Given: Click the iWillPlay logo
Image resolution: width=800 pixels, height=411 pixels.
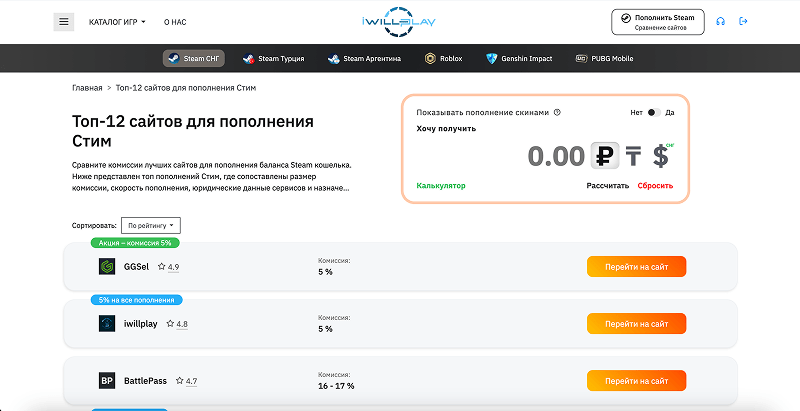Looking at the screenshot, I should tap(398, 22).
